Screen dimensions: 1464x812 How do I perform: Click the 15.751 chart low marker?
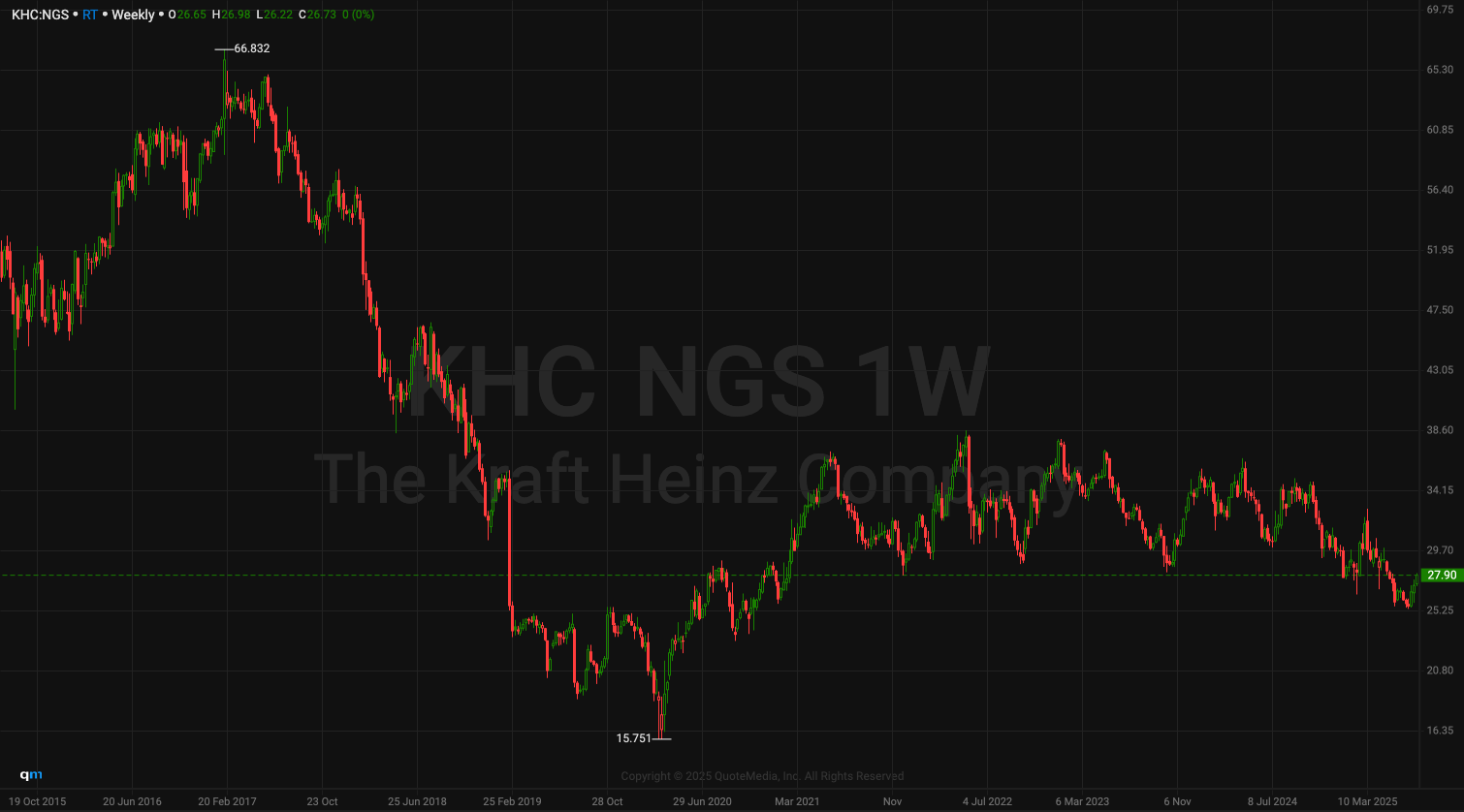[x=634, y=738]
